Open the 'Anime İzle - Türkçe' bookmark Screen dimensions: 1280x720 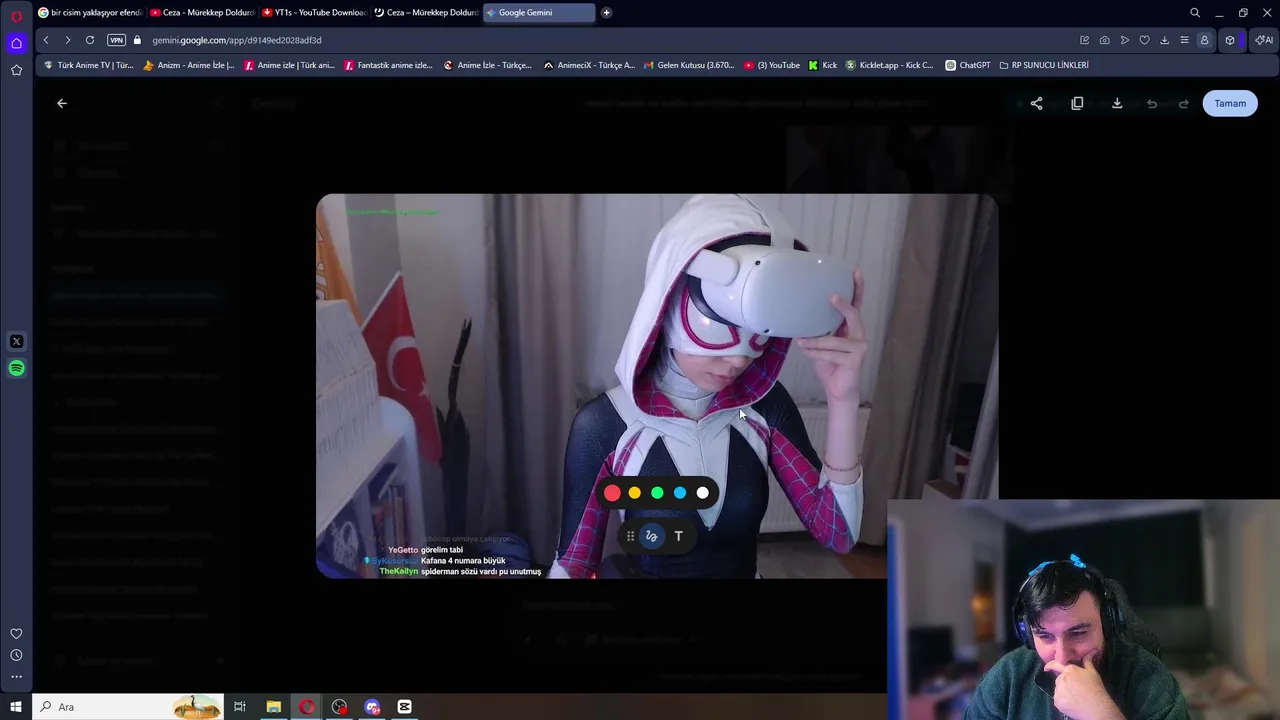[x=488, y=65]
